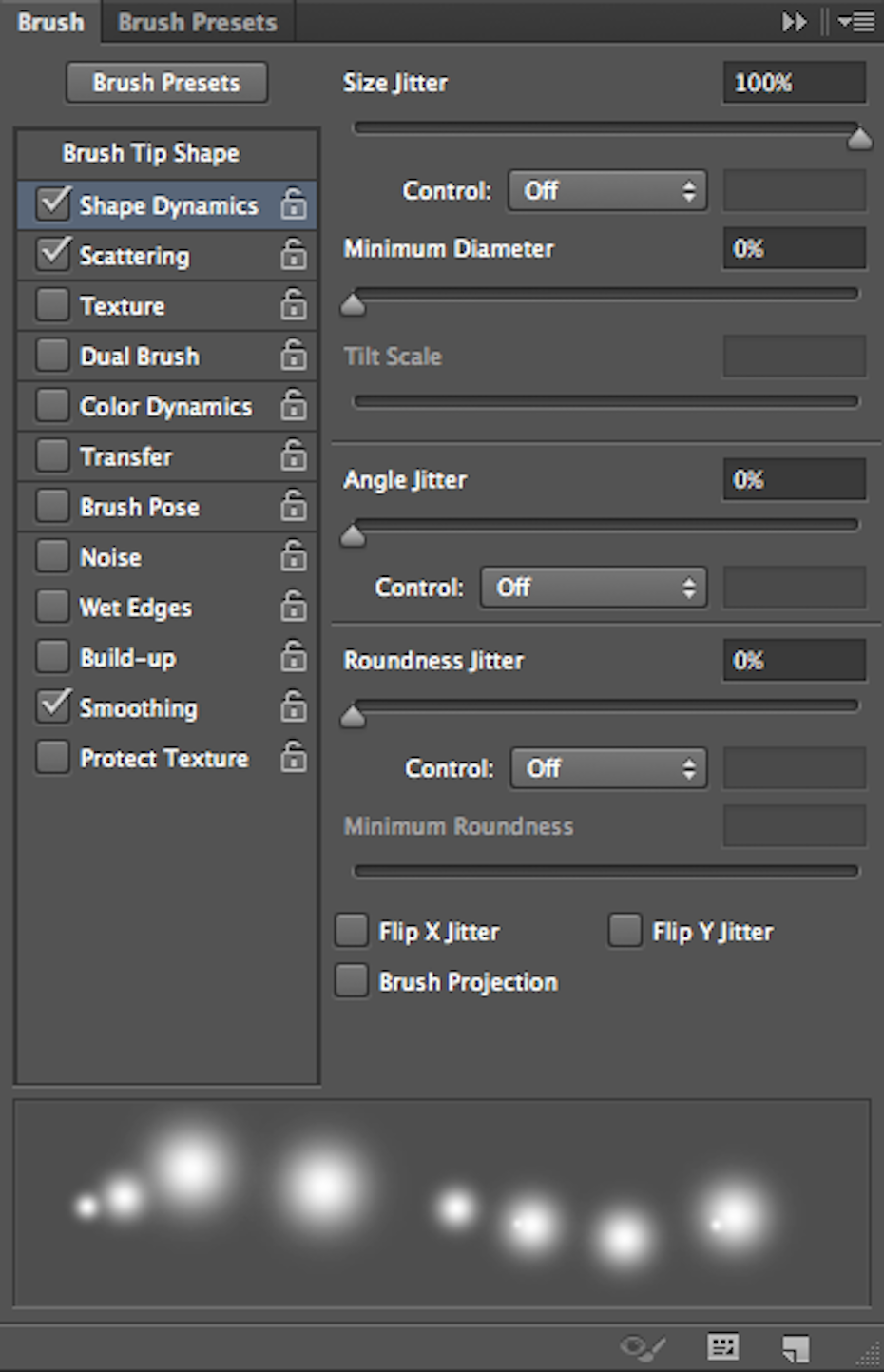
Task: Select Brush Tip Shape in the list
Action: click(151, 153)
